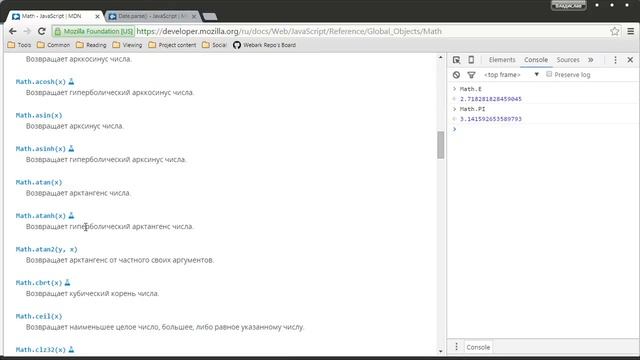
Task: Click experimental flask icon next to Math.asinh
Action: click(x=71, y=149)
